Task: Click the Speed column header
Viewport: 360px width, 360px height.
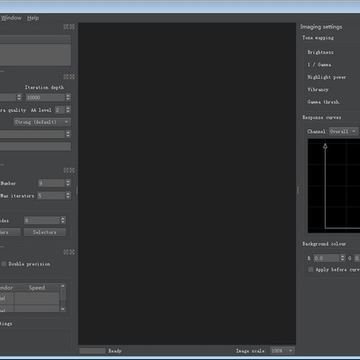Action: tap(37, 288)
